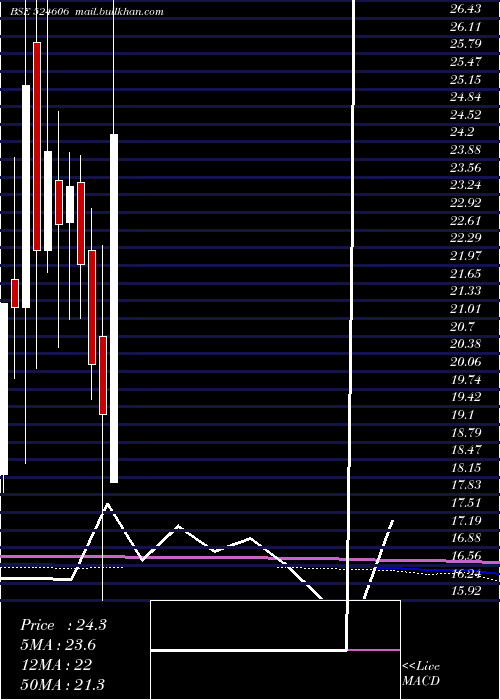Select the 16.56 price level label

coord(465,556)
